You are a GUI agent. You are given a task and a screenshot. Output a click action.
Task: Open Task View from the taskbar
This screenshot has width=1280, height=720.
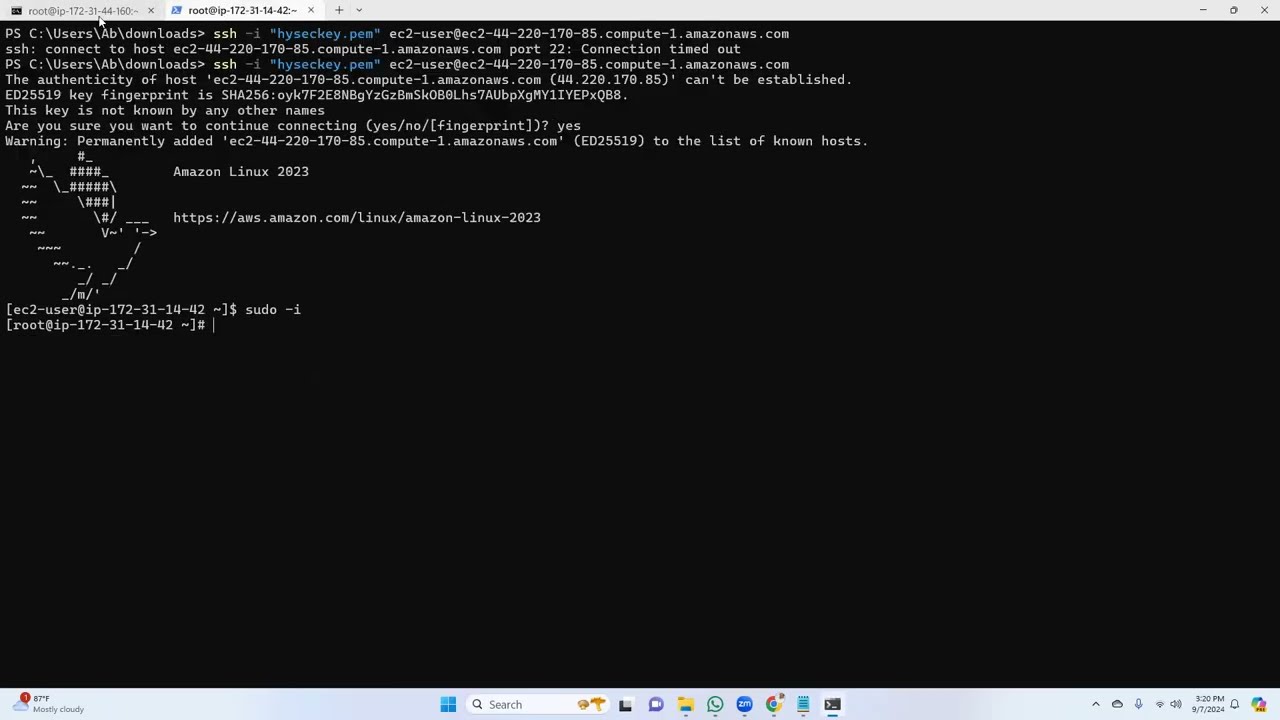[625, 705]
